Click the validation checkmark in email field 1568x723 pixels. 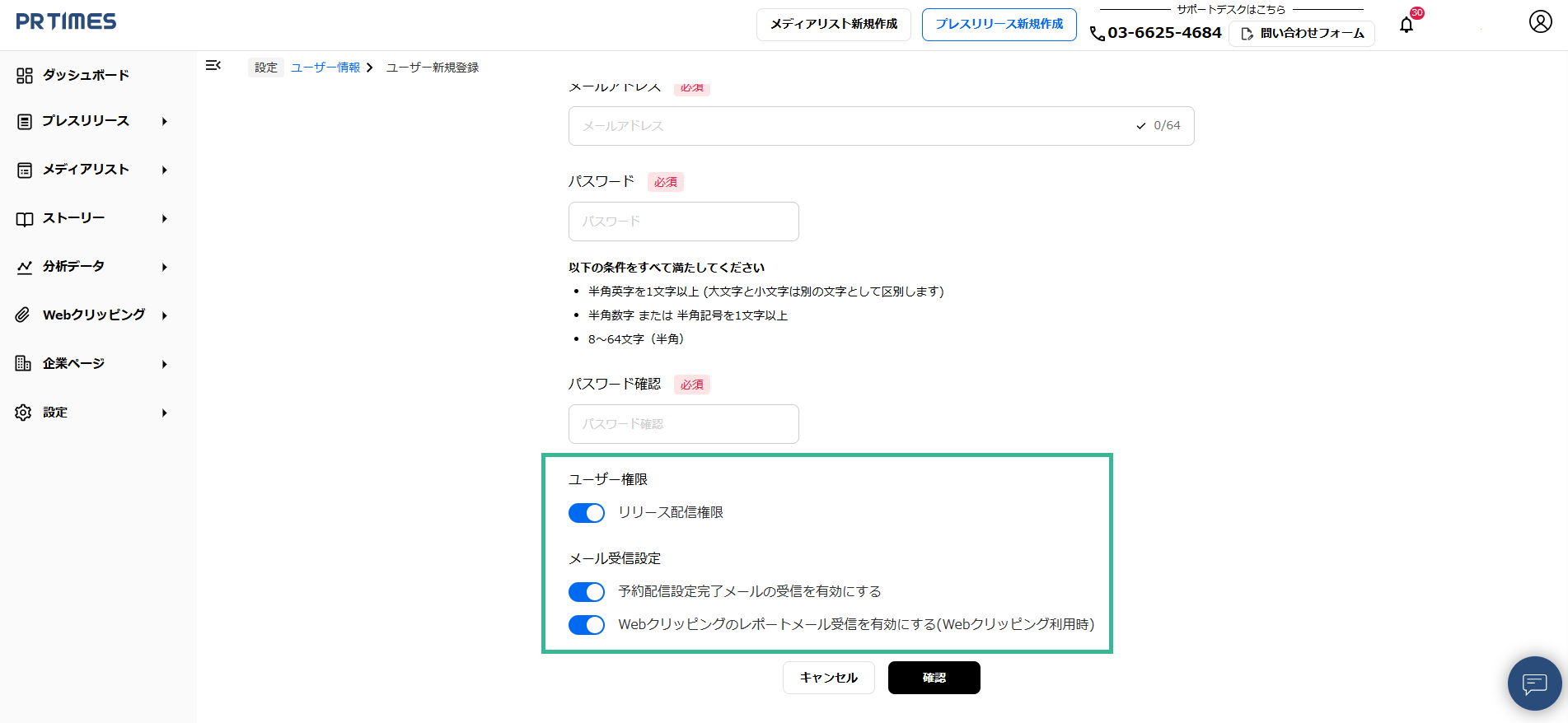1141,126
